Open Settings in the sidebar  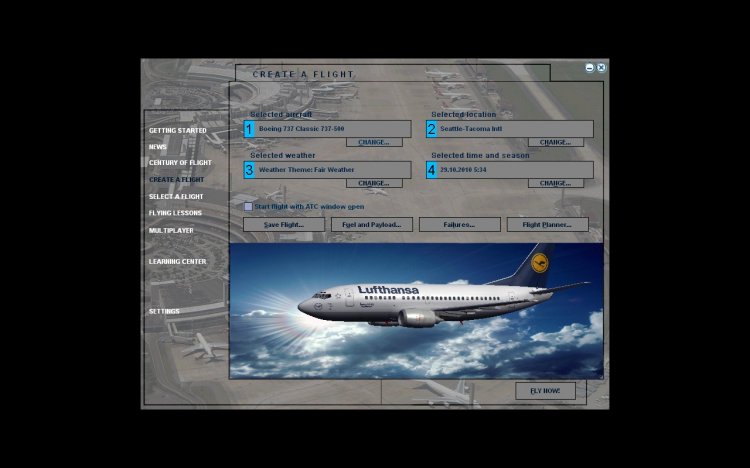(164, 311)
